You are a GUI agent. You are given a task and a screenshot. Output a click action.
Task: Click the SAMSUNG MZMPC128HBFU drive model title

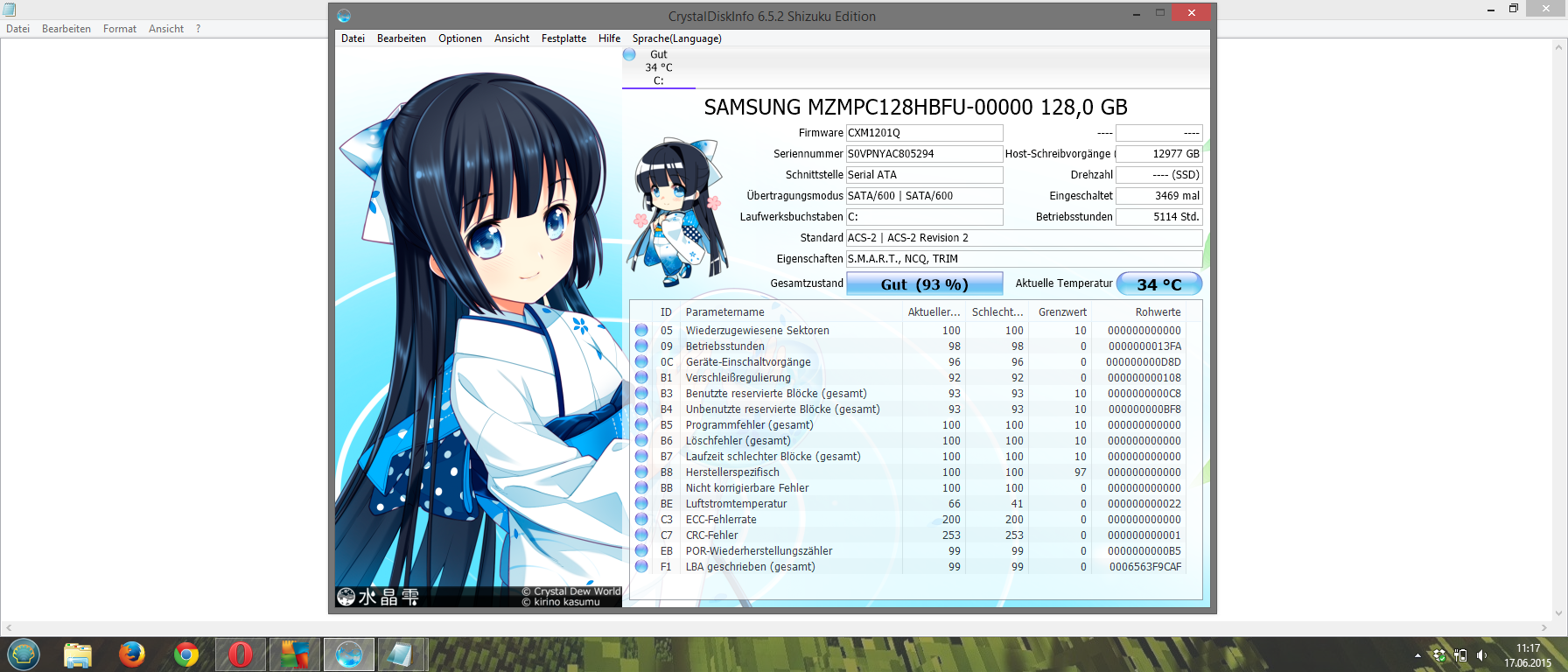[916, 107]
